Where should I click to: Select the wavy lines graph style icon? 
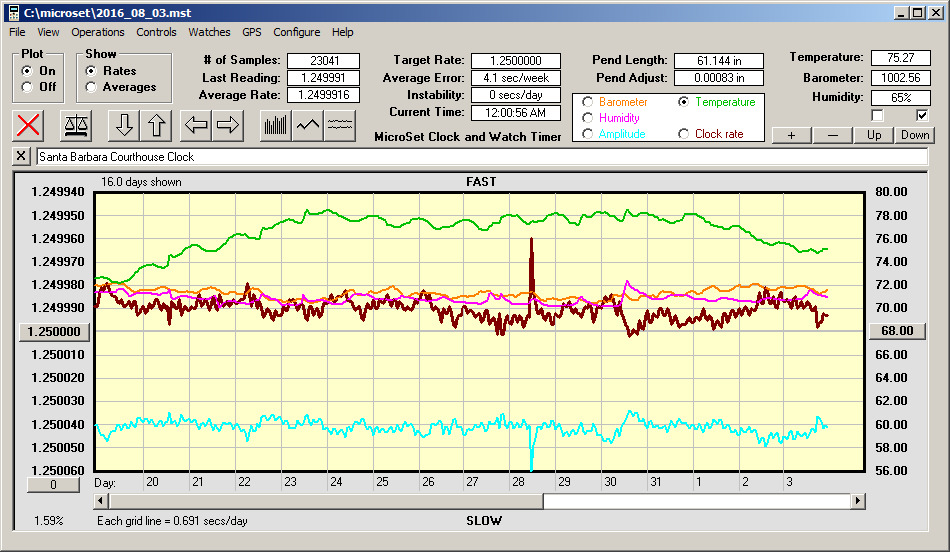pos(340,125)
